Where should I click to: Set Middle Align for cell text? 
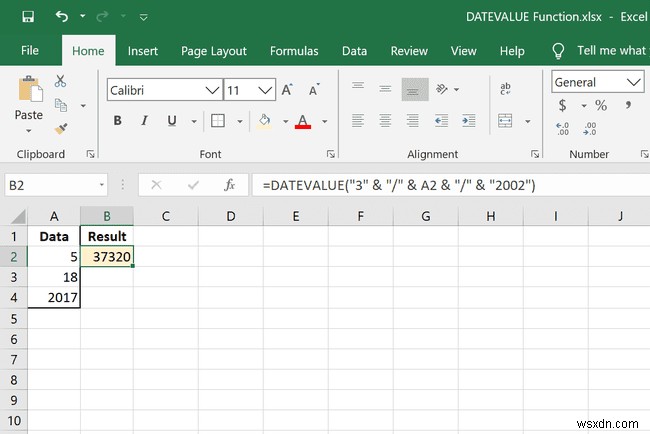pos(385,89)
